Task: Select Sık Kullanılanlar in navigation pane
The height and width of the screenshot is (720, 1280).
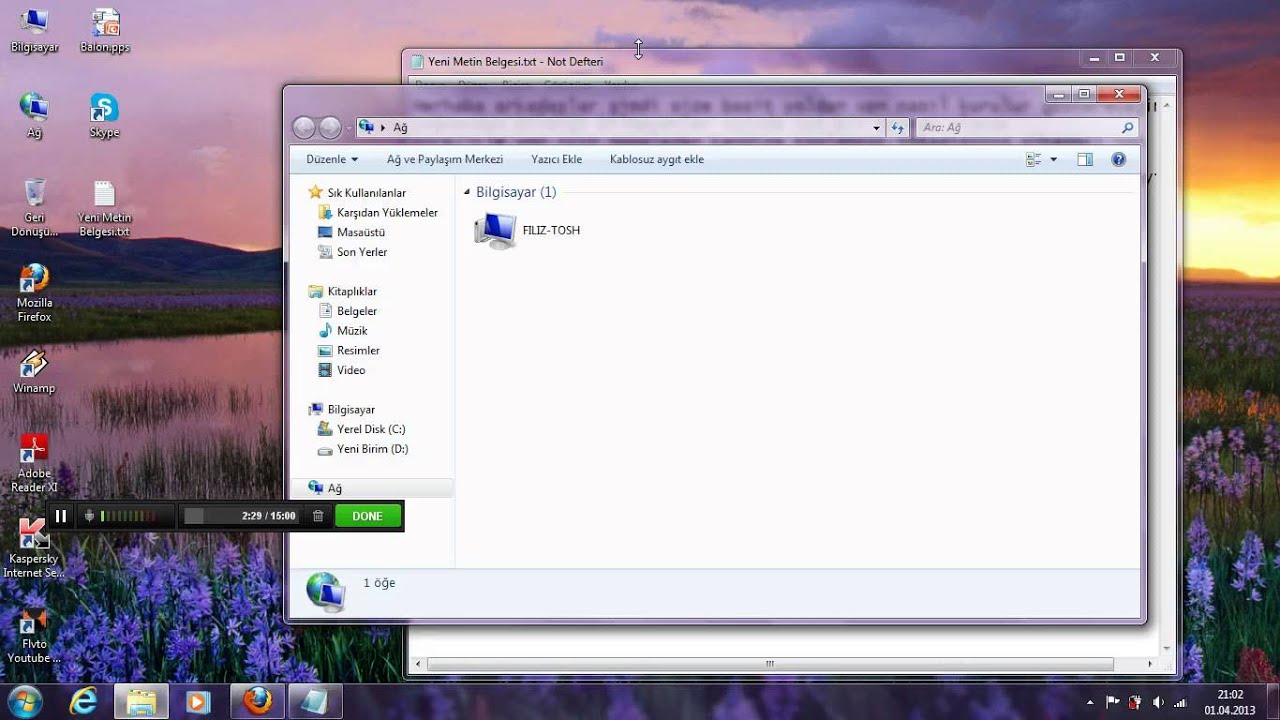Action: [366, 192]
